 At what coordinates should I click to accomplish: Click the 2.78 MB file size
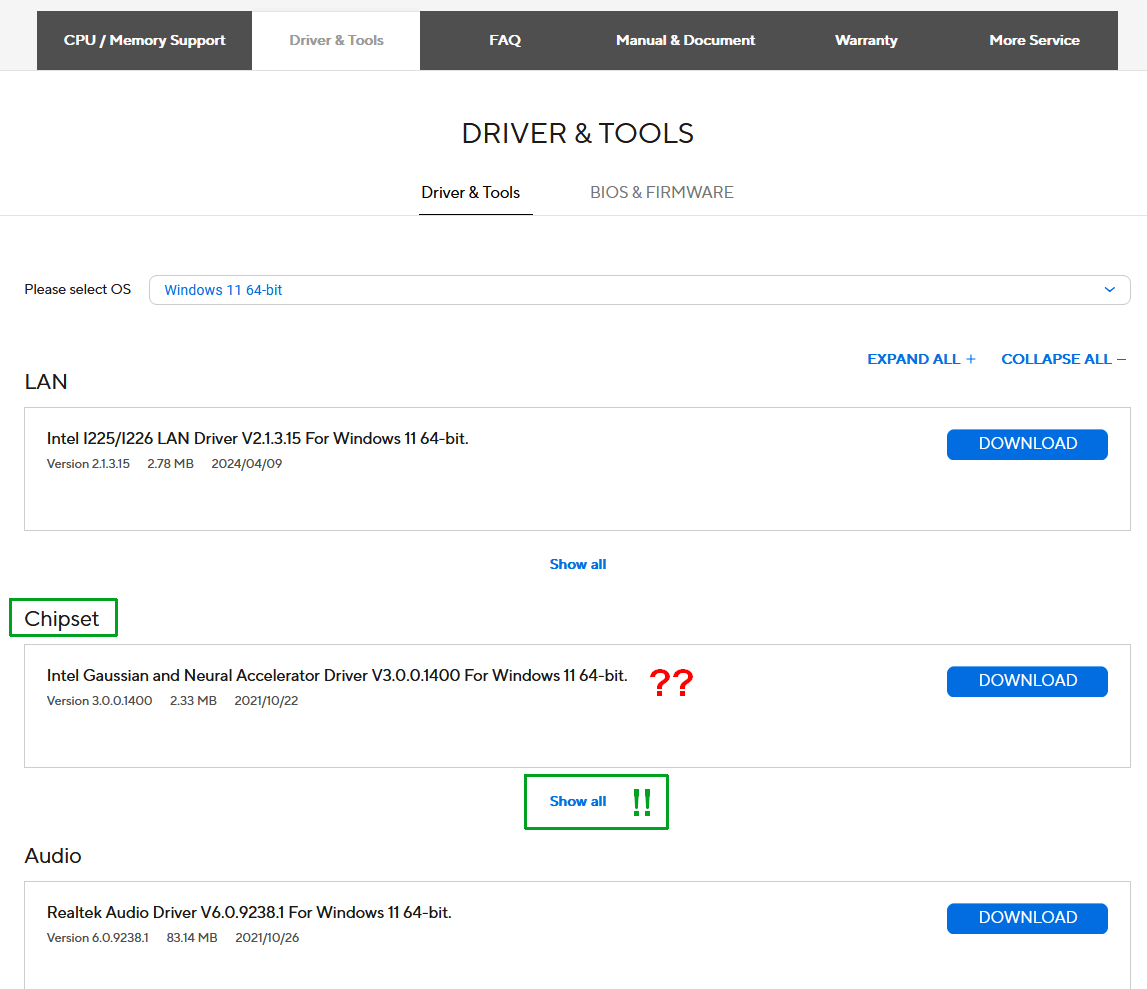[x=170, y=464]
